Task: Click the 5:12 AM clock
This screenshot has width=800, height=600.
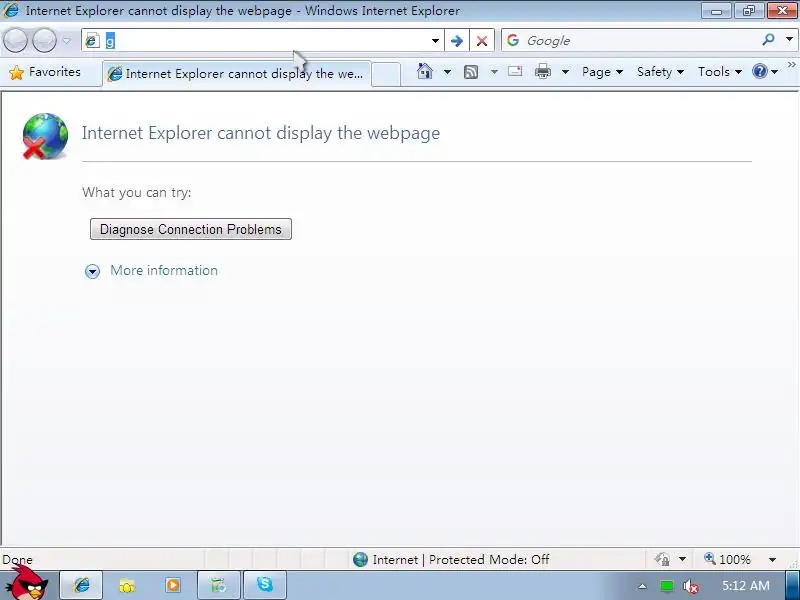Action: point(745,585)
